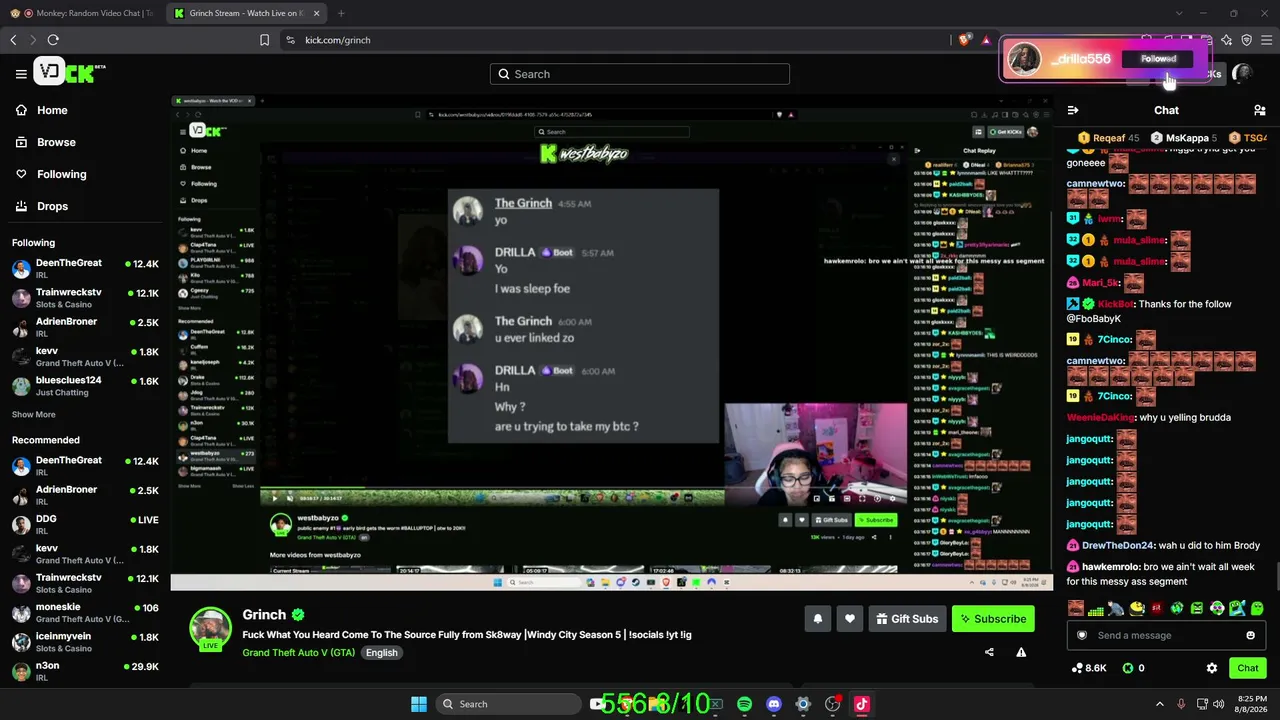Open a new browser tab
The height and width of the screenshot is (720, 1280).
[x=341, y=13]
